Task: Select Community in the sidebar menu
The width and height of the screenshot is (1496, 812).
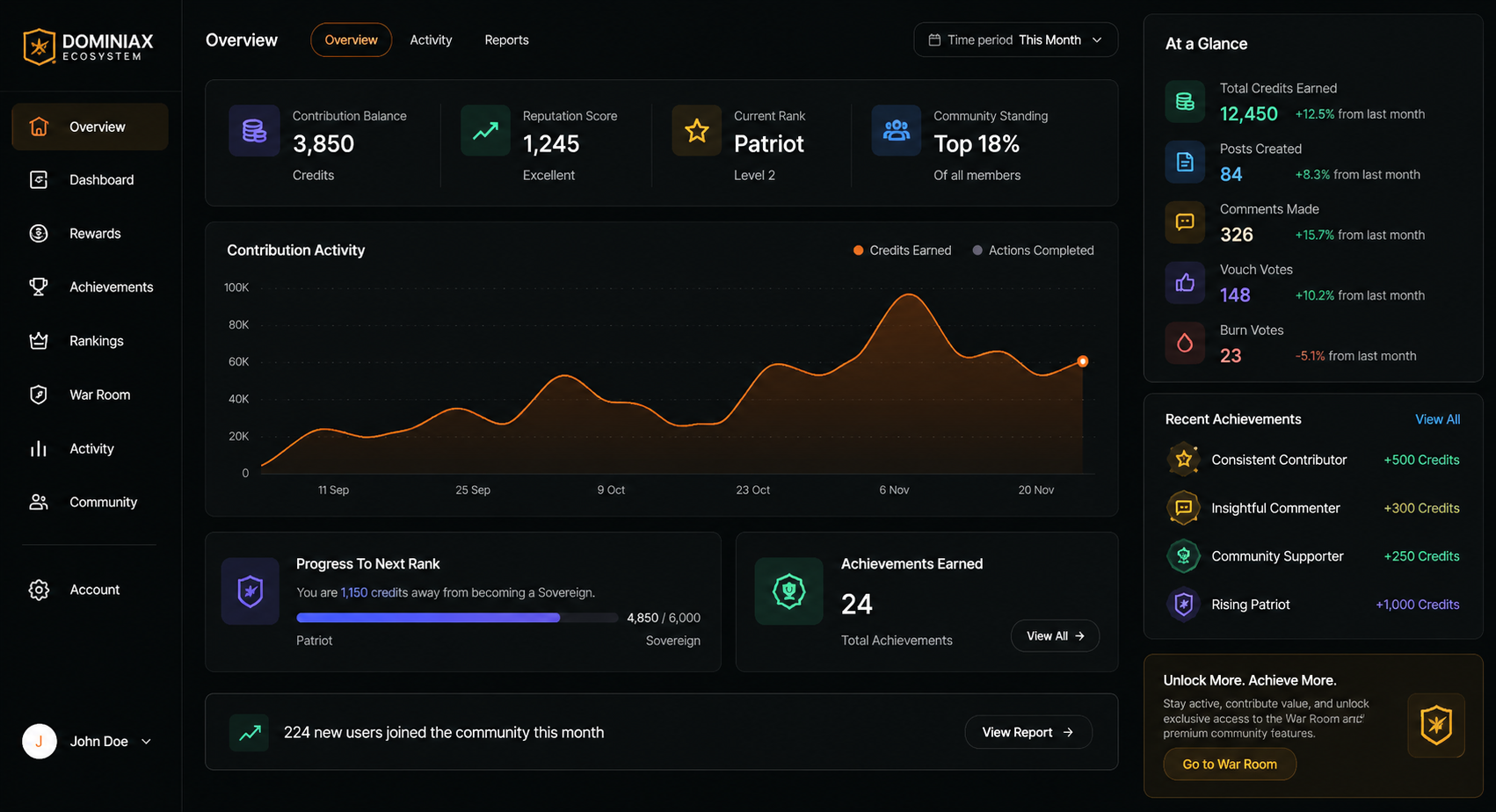Action: point(90,503)
